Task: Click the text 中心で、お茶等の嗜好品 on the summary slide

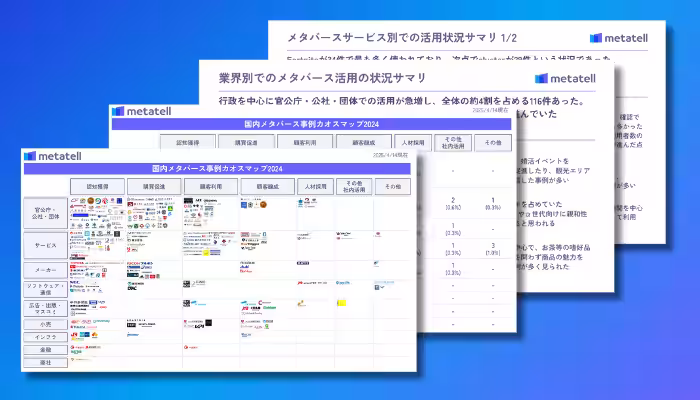Action: (x=553, y=247)
